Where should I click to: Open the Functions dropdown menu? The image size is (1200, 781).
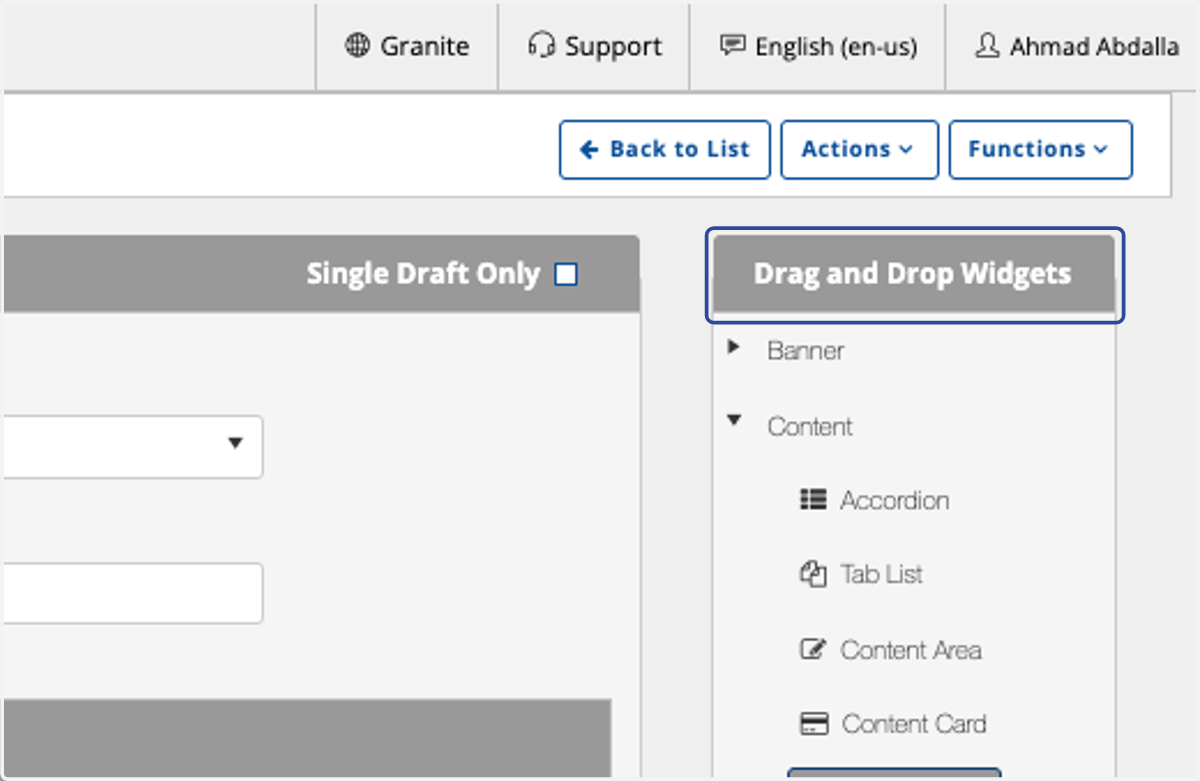(x=1040, y=150)
